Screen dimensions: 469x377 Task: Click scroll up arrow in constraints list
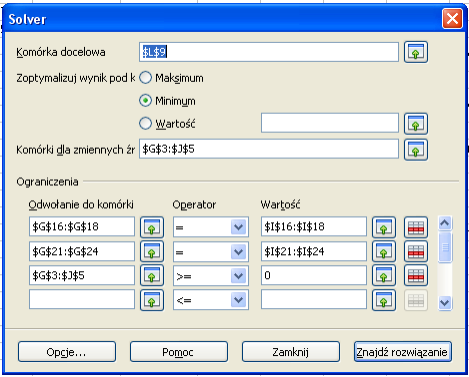(x=445, y=223)
